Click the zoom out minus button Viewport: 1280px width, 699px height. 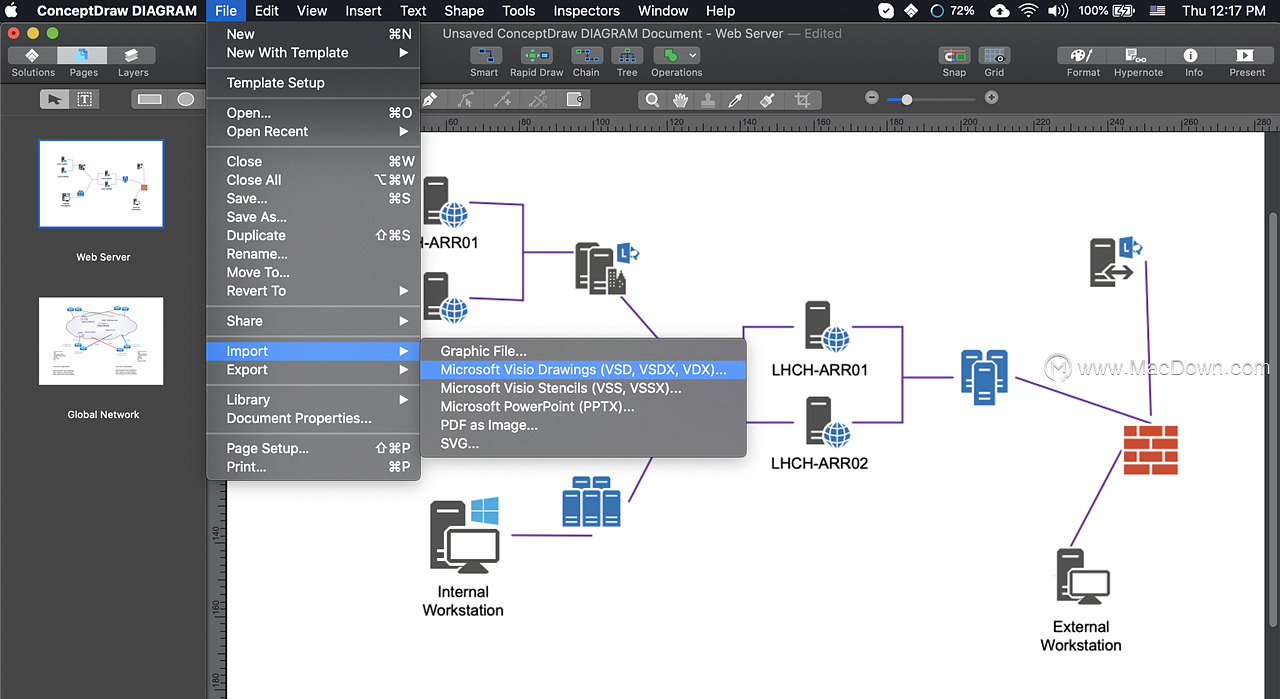point(872,98)
